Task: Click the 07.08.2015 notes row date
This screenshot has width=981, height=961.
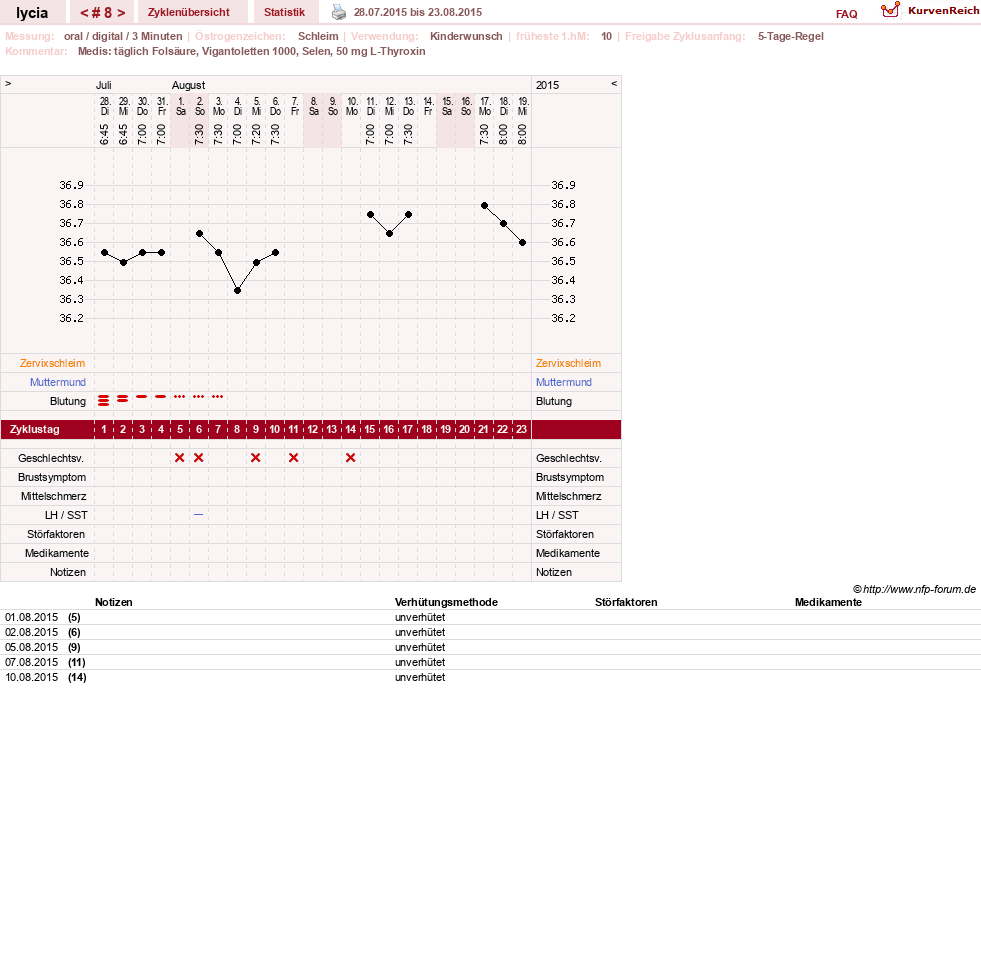Action: point(31,663)
